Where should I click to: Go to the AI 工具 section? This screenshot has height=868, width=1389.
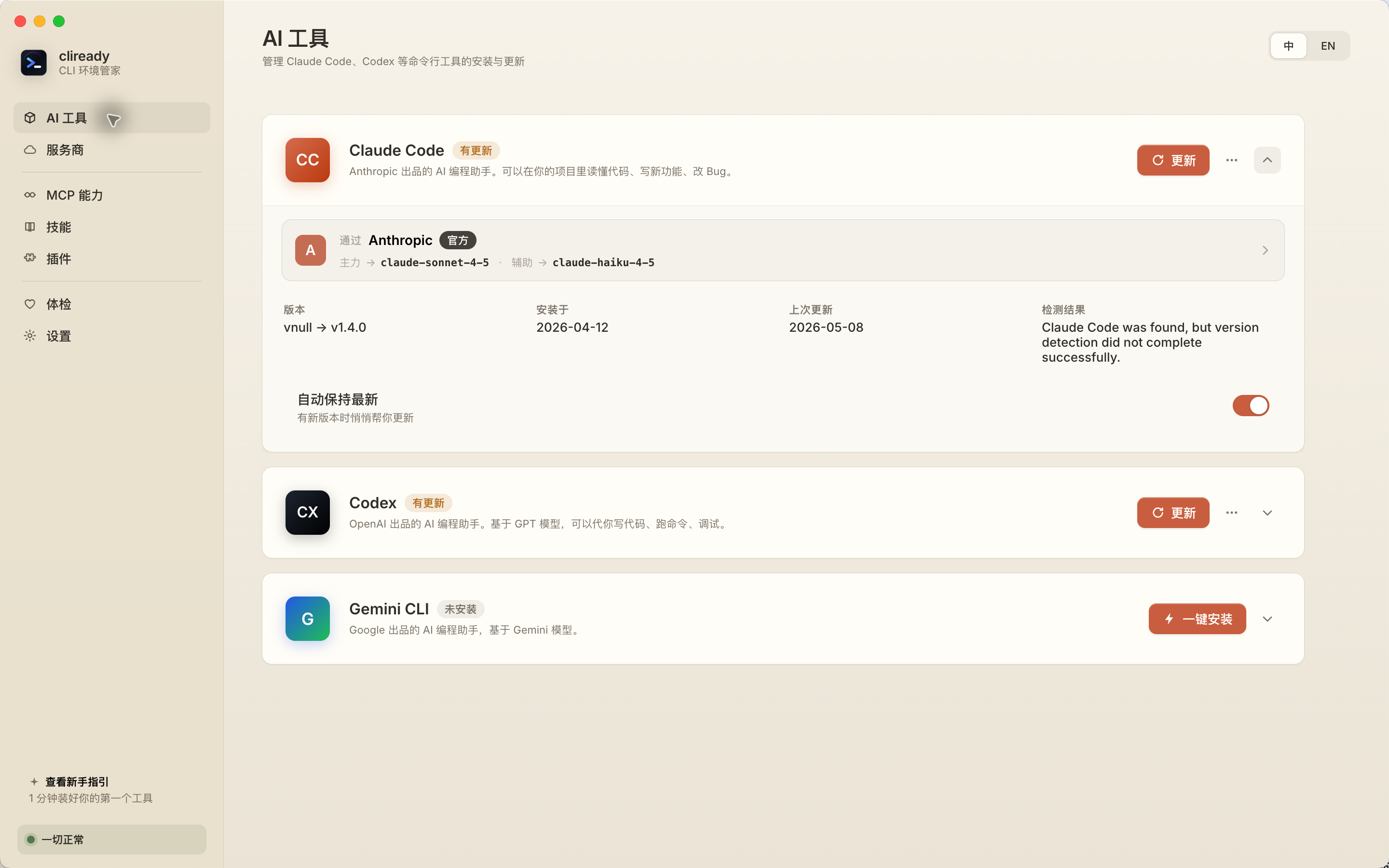[112, 118]
